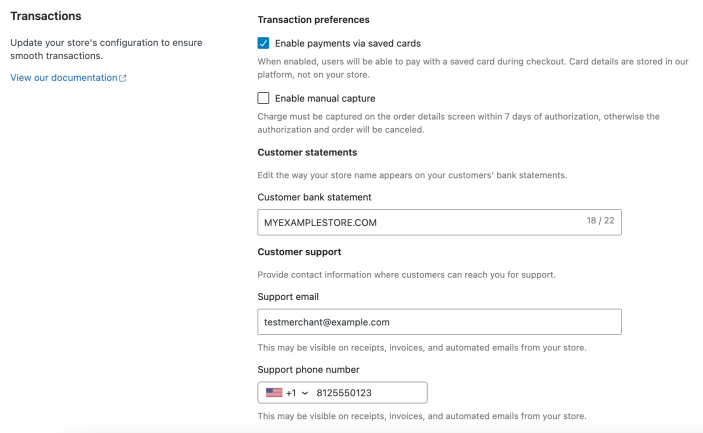703x433 pixels.
Task: Tick the manual capture checkbox
Action: (x=264, y=98)
